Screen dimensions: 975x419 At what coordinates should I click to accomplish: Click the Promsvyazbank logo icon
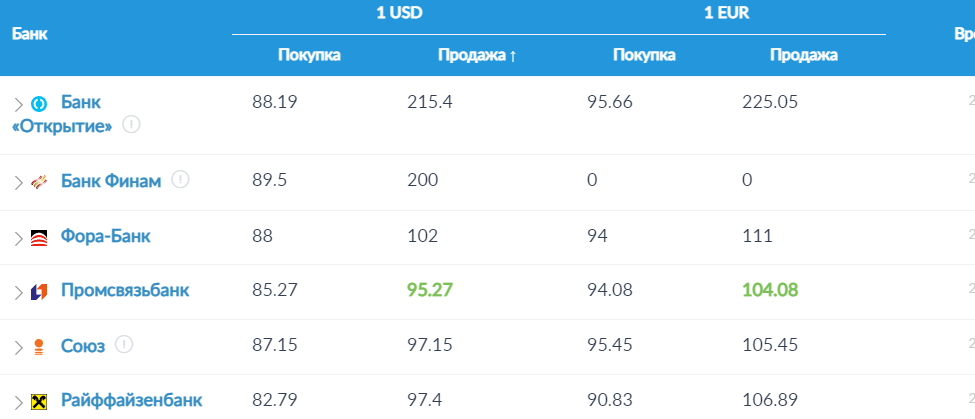40,292
